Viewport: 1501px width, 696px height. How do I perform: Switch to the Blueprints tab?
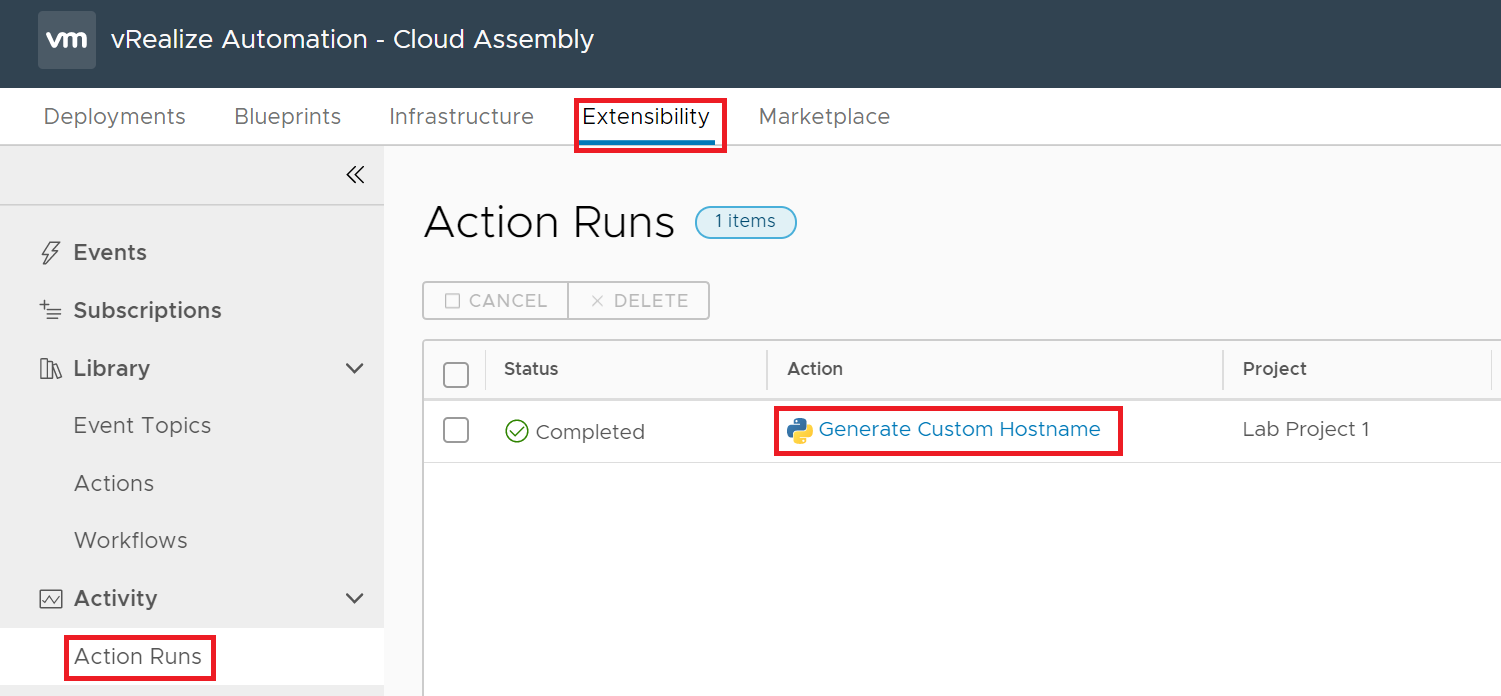[x=288, y=117]
